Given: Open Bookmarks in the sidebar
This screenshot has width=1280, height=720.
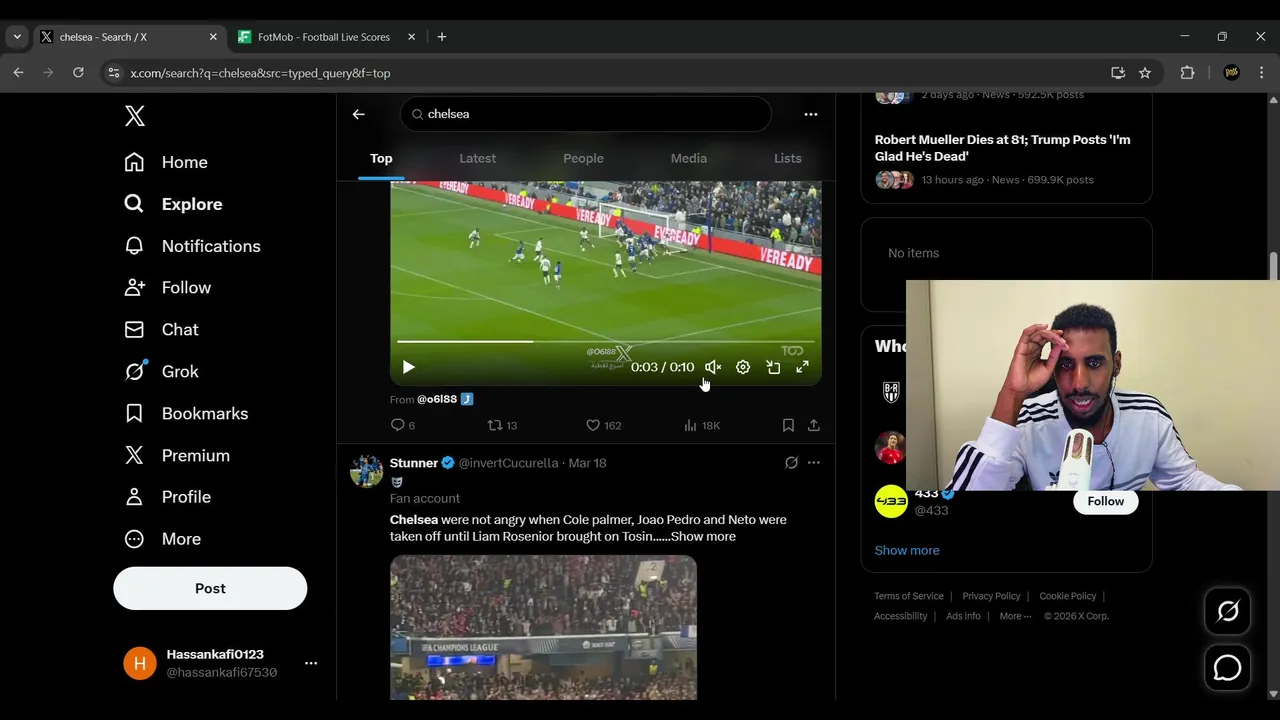Looking at the screenshot, I should coord(186,413).
